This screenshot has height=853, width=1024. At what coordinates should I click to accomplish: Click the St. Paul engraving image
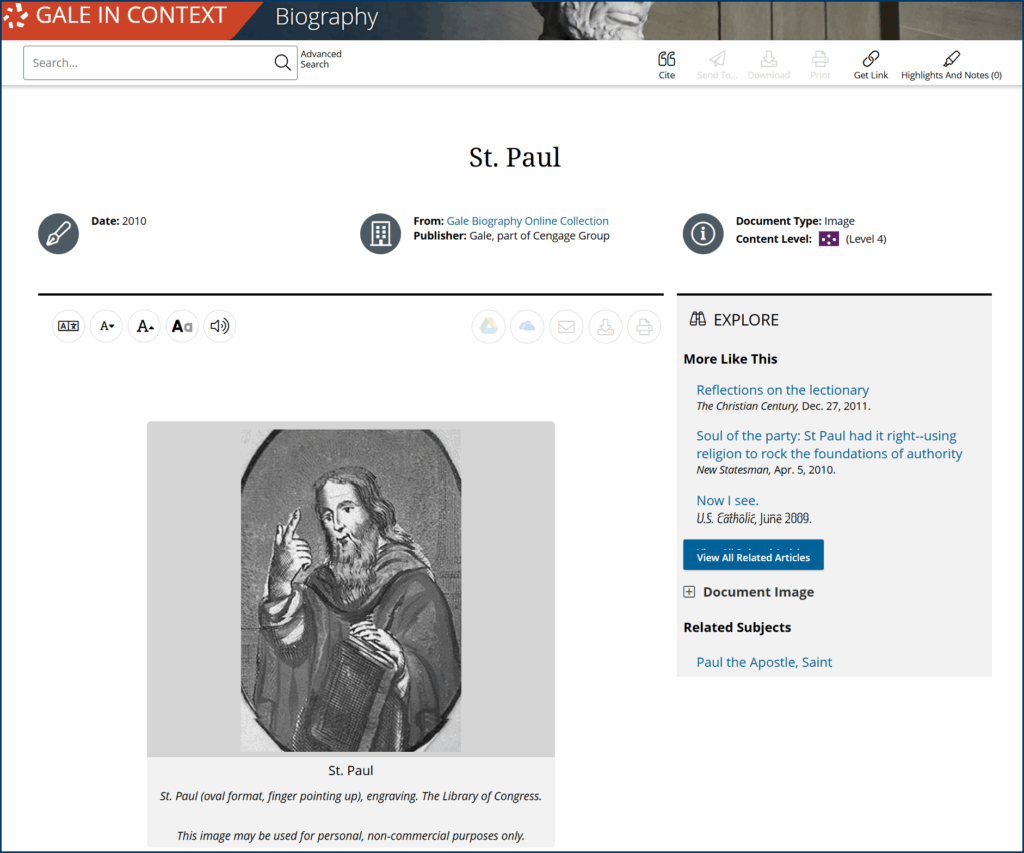click(351, 590)
